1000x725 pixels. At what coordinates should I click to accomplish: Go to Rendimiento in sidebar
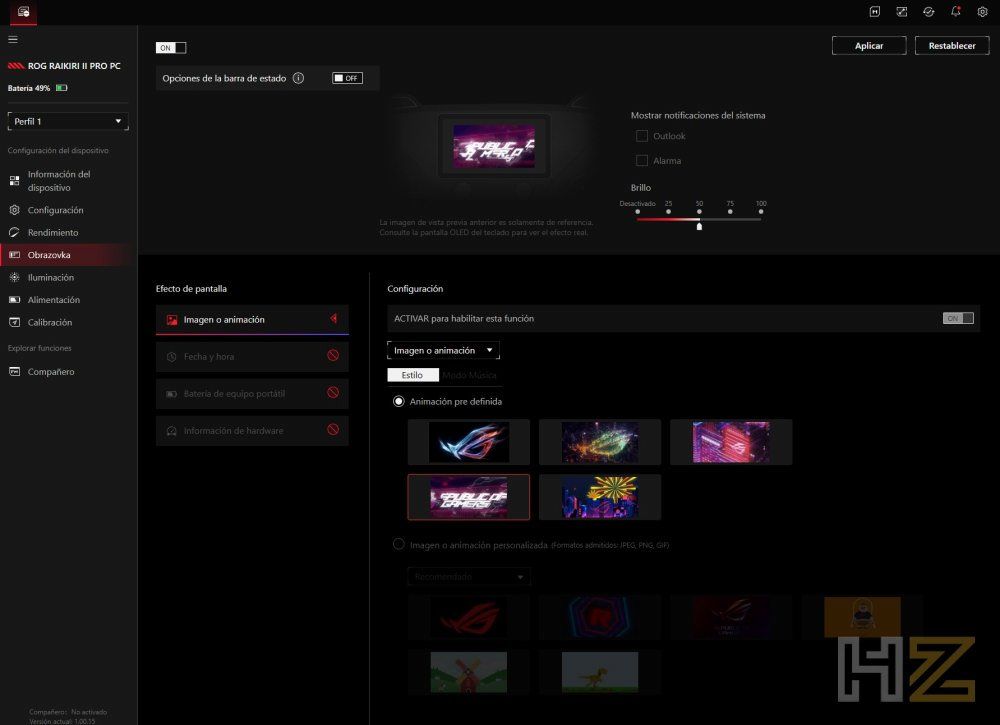68,232
